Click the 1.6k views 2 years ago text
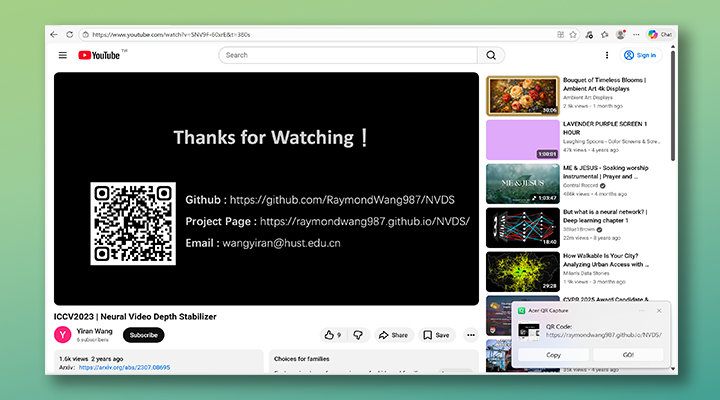Screen dimensions: 720x400 pos(91,359)
